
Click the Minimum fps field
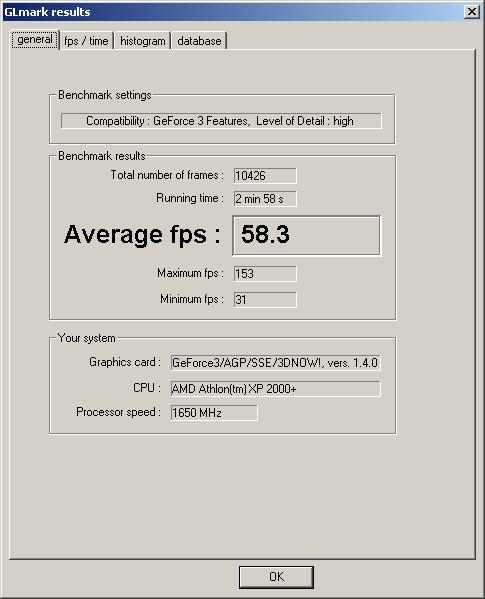[265, 300]
